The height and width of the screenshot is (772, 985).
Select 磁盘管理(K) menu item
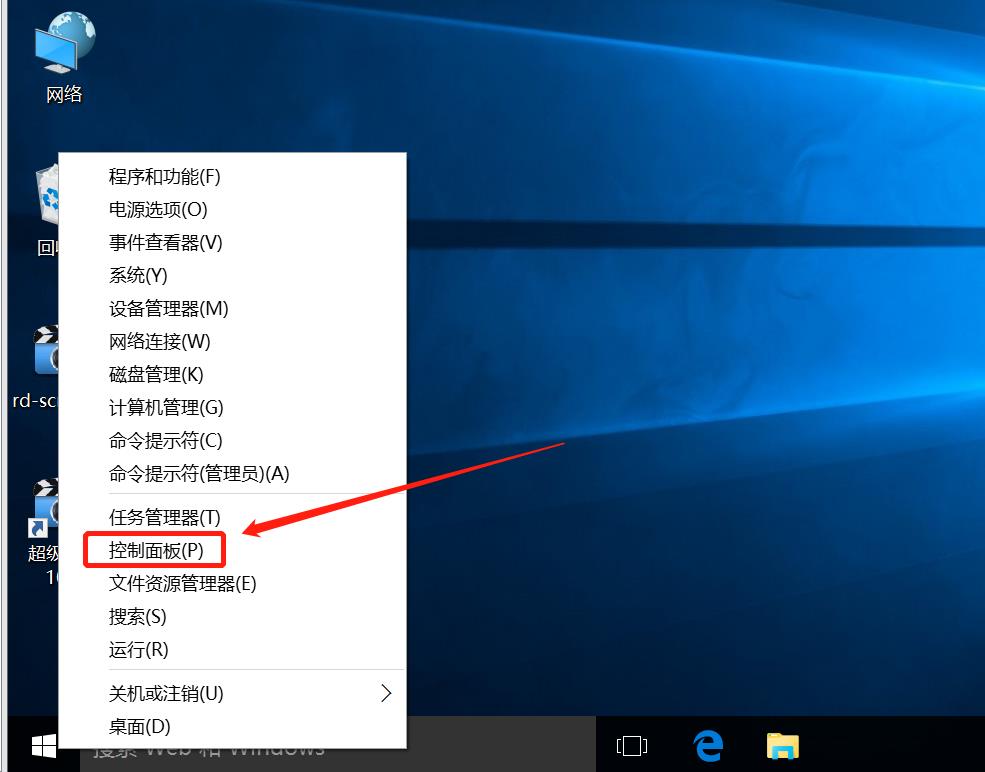tap(155, 375)
